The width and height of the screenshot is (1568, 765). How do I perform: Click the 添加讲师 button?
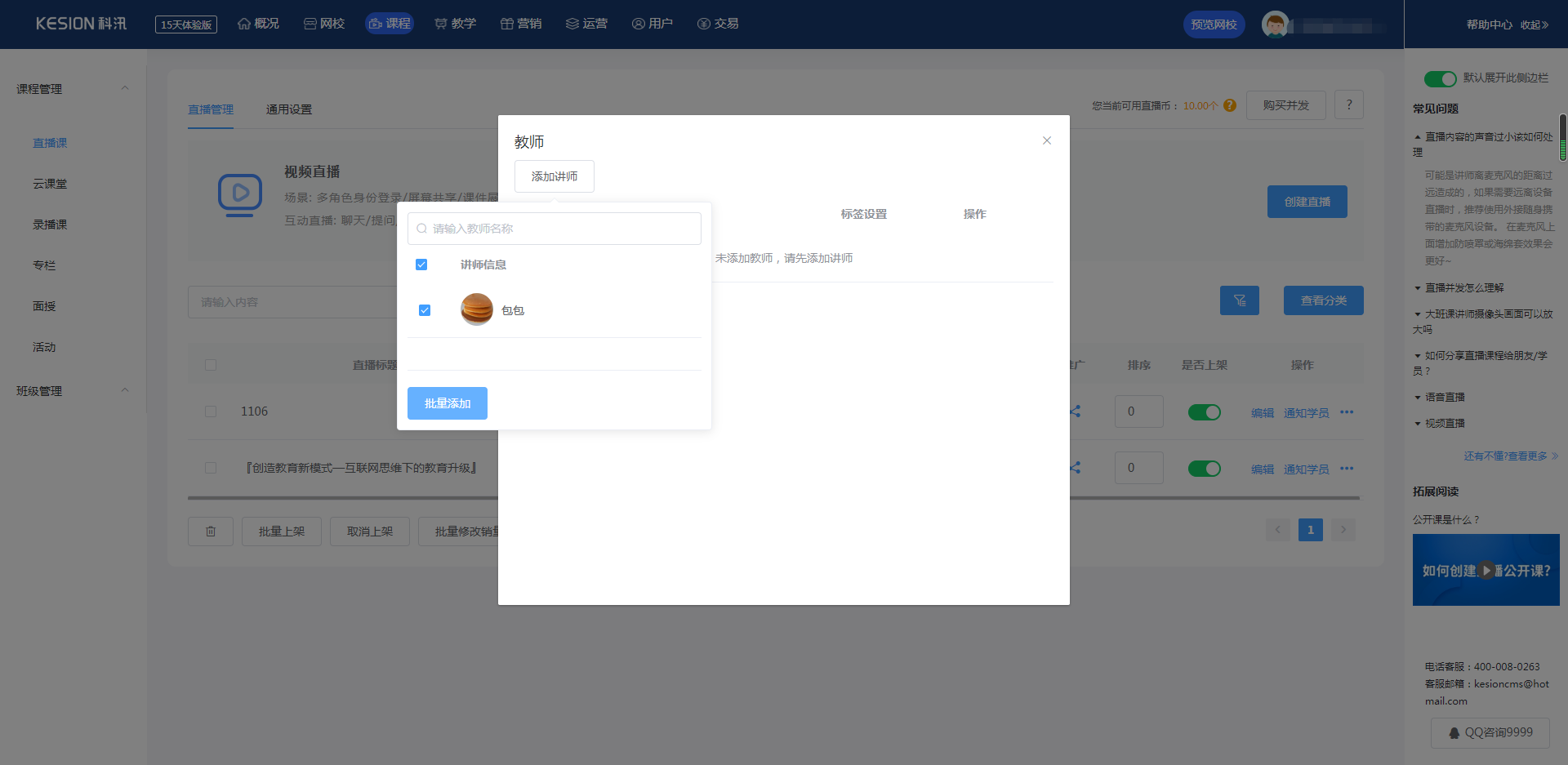point(554,176)
